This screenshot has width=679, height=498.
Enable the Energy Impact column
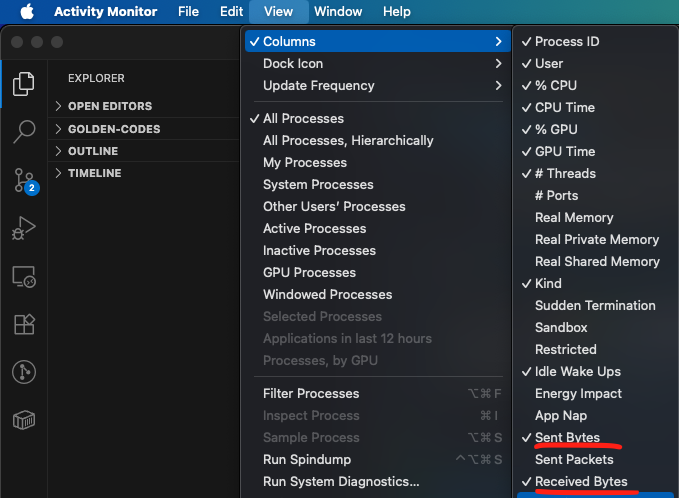point(595,394)
